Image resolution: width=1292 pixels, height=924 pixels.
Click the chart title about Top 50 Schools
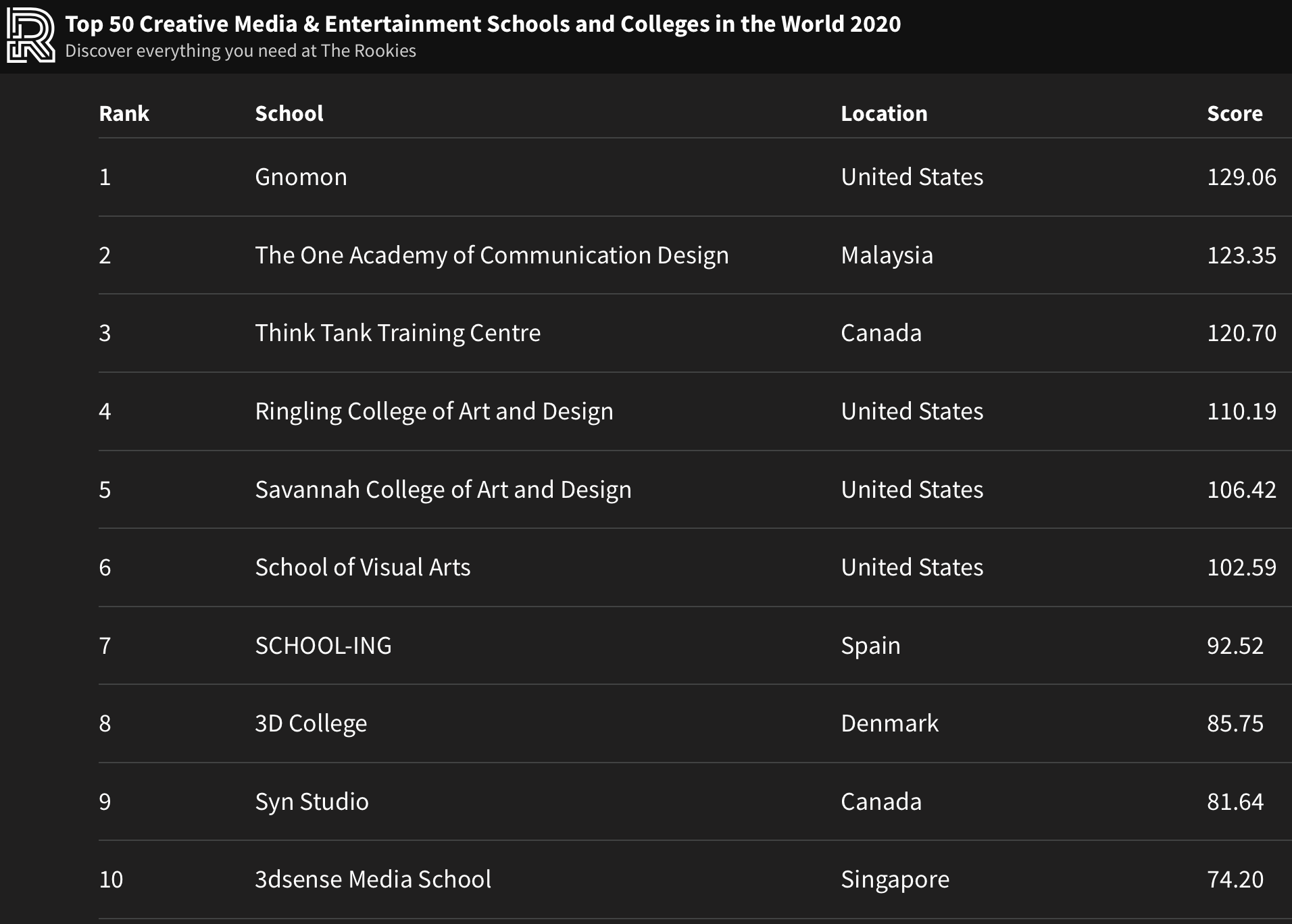pyautogui.click(x=482, y=24)
